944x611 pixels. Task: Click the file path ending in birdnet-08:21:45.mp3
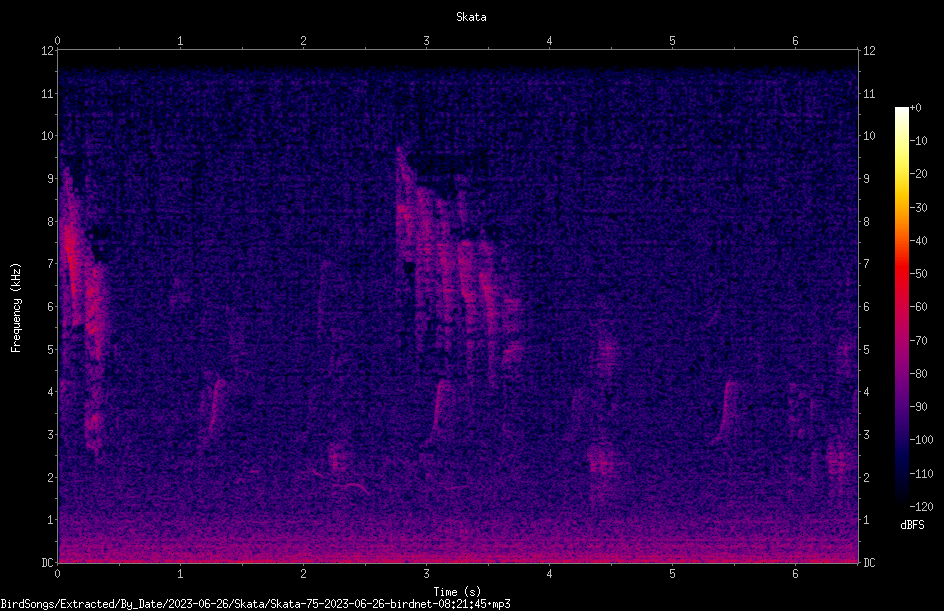(255, 604)
